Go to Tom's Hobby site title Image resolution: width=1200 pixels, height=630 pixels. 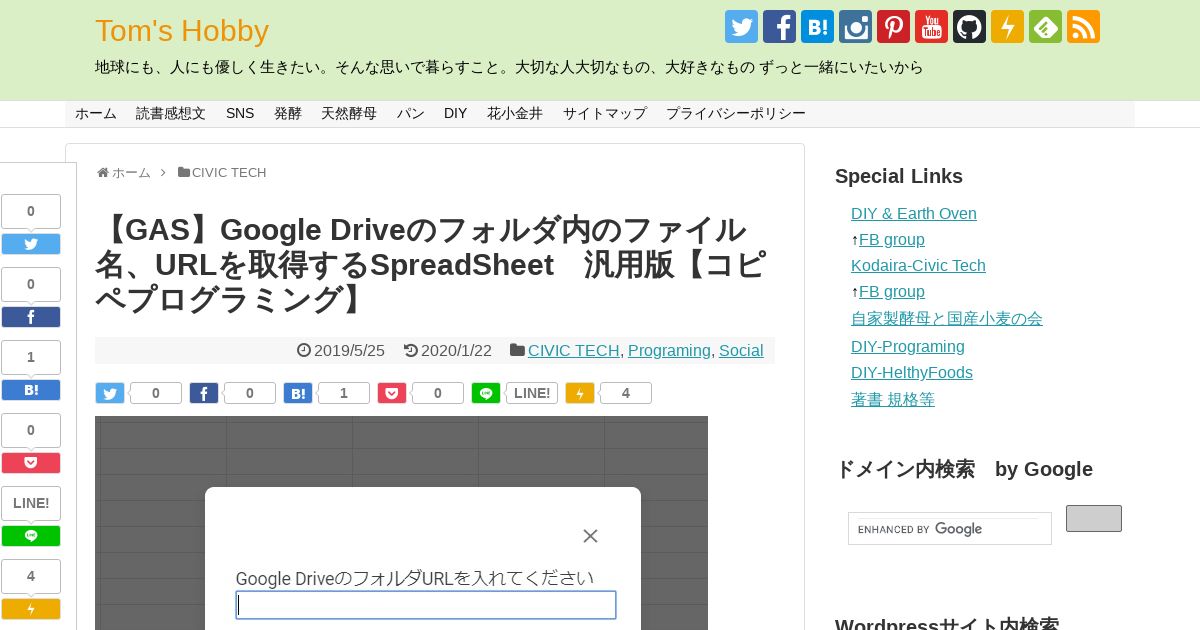tap(182, 31)
